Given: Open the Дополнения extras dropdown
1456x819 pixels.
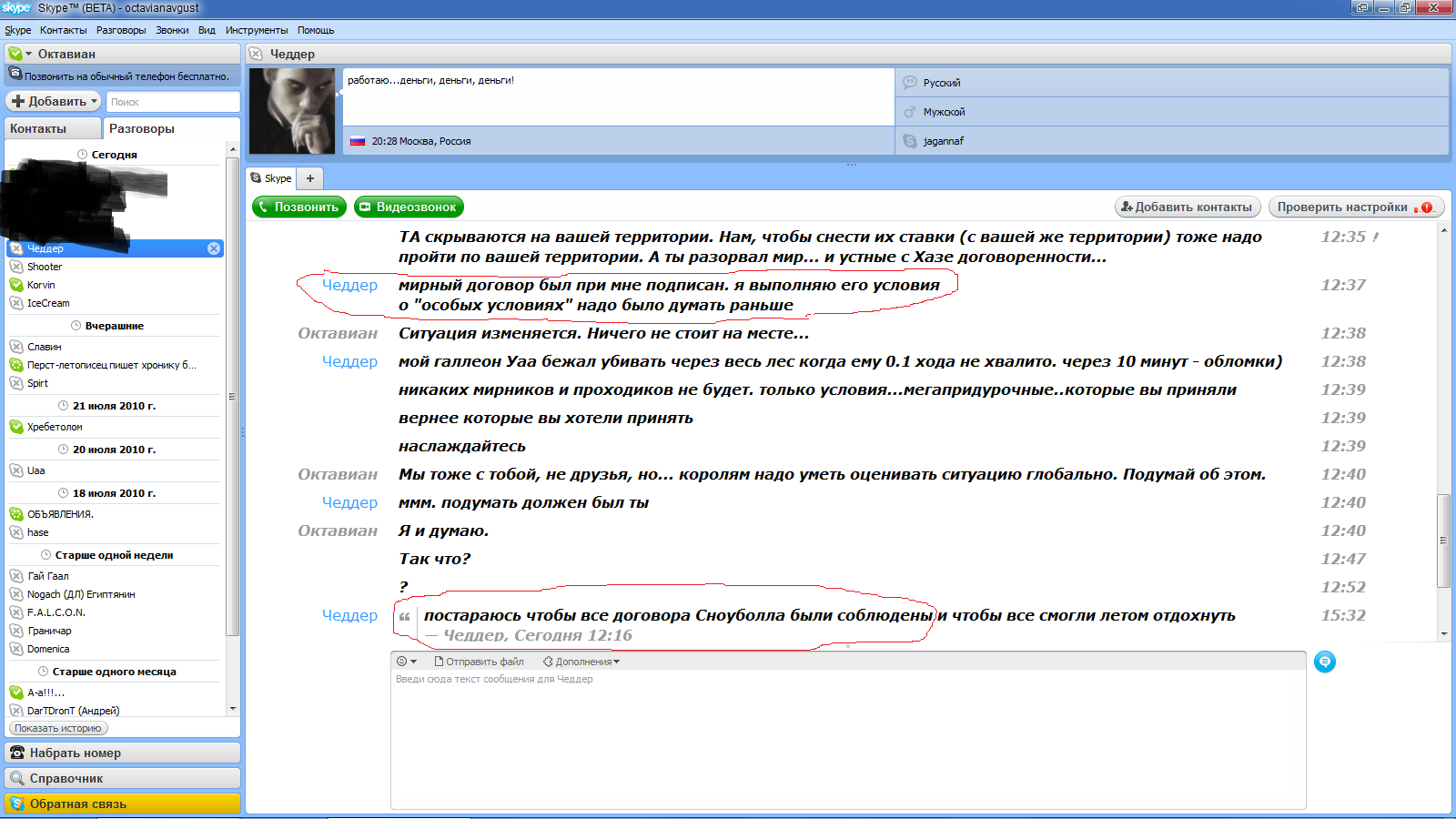Looking at the screenshot, I should [581, 662].
